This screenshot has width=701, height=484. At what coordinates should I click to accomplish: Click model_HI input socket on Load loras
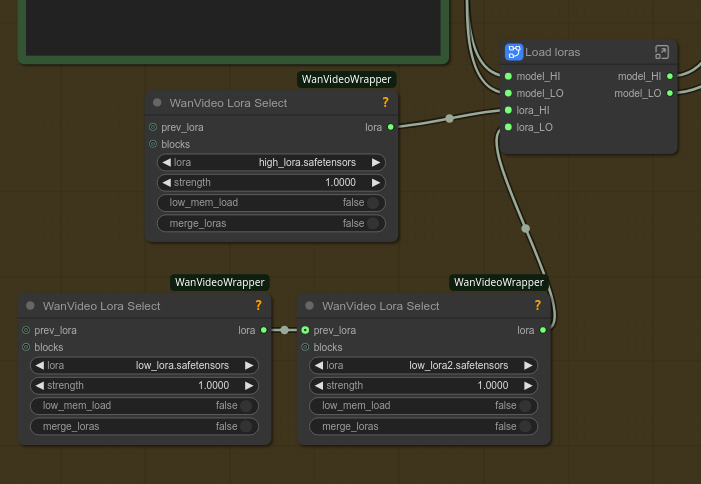coord(508,76)
